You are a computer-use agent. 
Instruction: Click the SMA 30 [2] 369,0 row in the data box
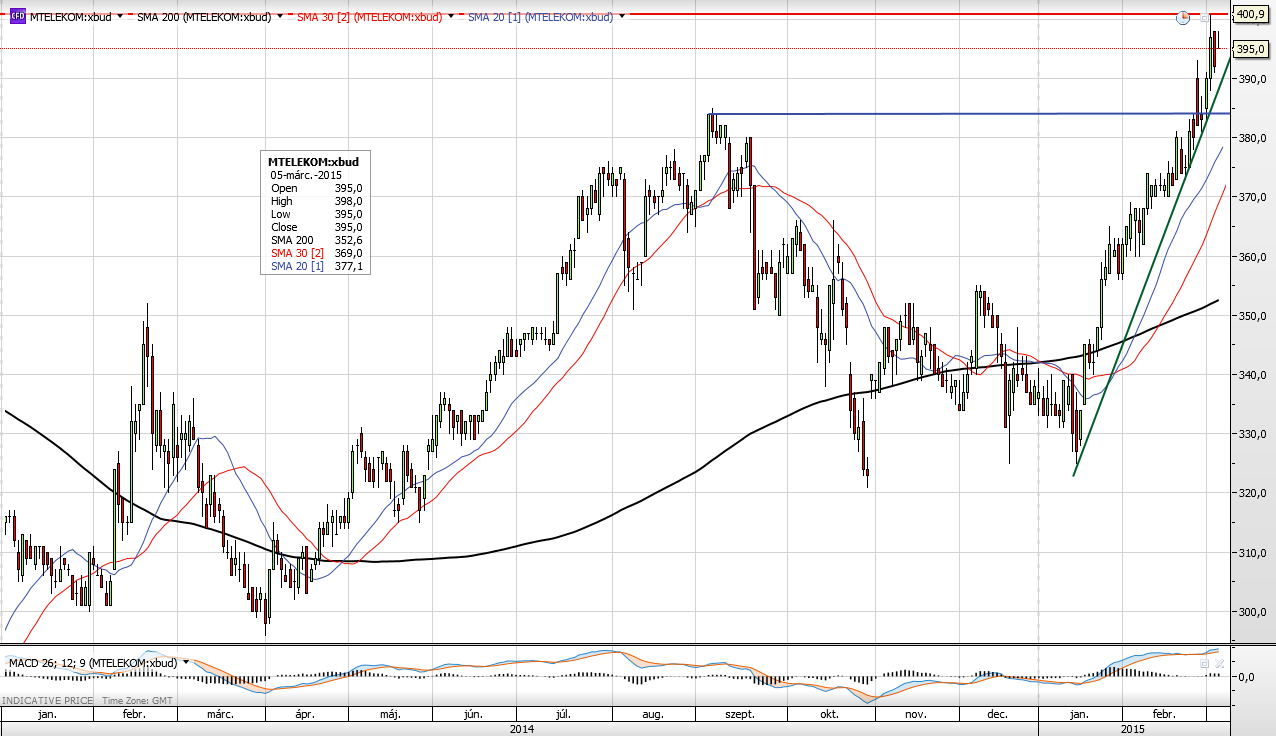pos(316,253)
